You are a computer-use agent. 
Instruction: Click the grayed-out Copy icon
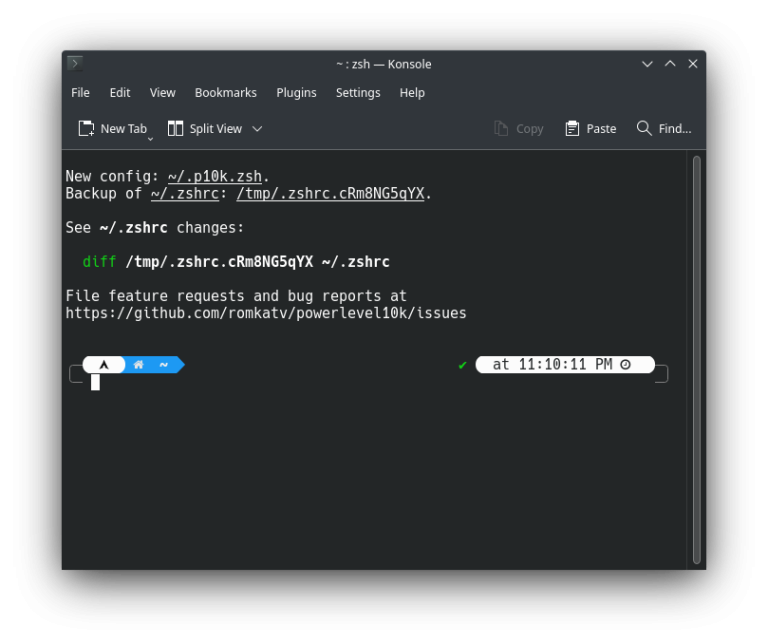pyautogui.click(x=501, y=129)
